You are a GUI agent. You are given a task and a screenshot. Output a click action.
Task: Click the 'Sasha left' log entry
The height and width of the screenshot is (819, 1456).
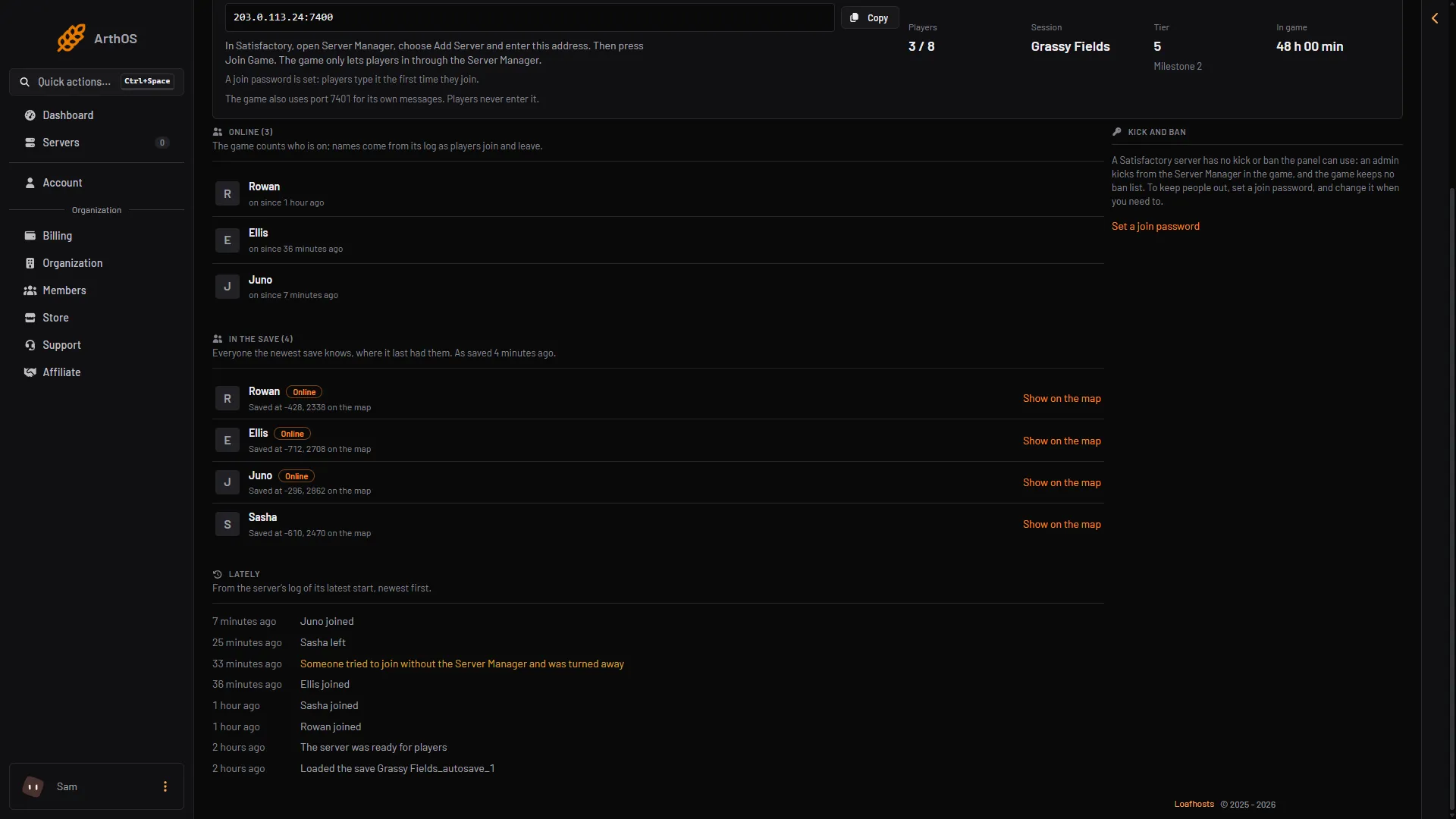pyautogui.click(x=323, y=642)
